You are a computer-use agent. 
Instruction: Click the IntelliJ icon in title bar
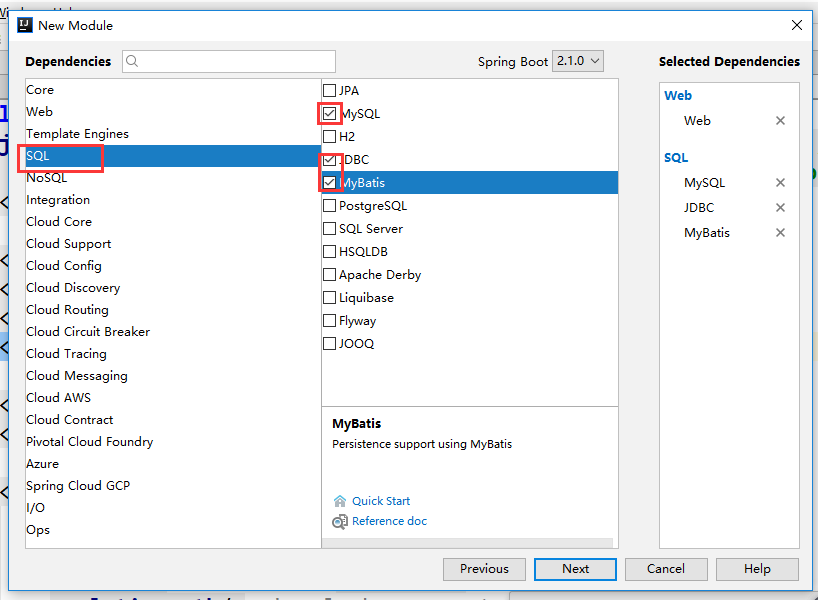coord(25,25)
